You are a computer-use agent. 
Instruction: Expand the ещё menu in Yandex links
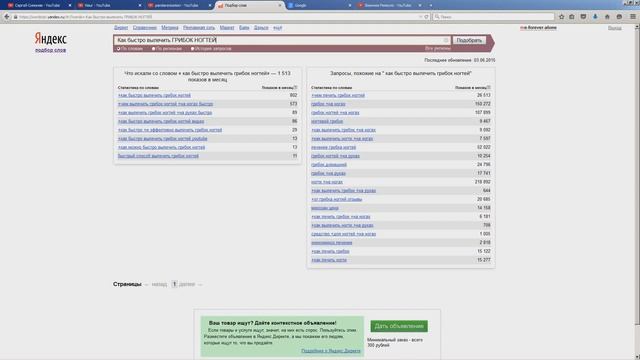point(278,28)
